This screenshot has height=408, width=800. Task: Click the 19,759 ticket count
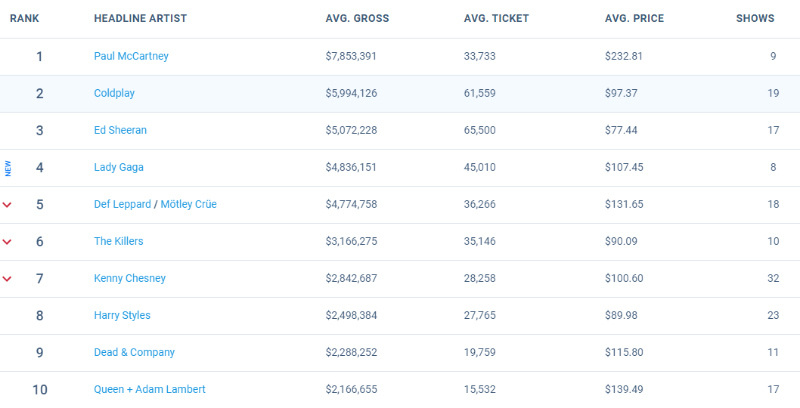(x=480, y=352)
